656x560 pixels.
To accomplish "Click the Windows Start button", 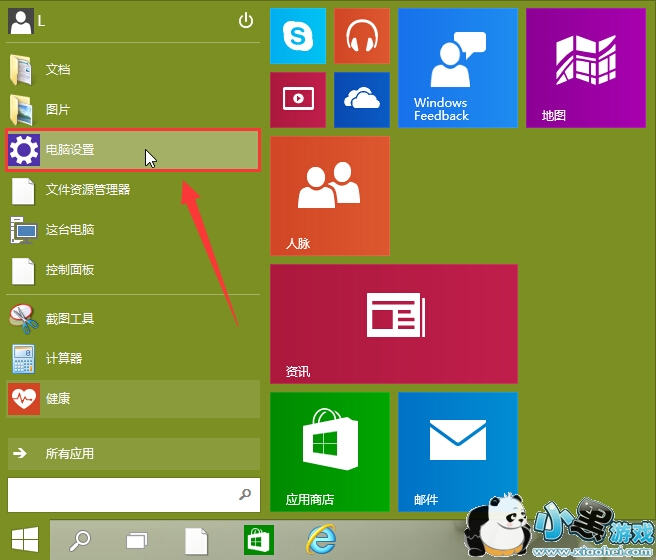I will pyautogui.click(x=25, y=540).
